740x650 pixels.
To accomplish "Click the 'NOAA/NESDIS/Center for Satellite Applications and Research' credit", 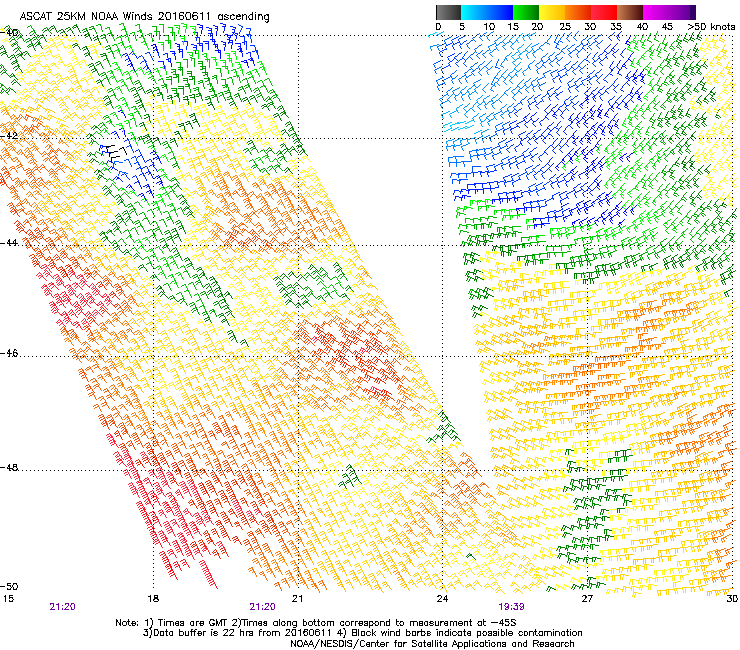I will point(432,644).
